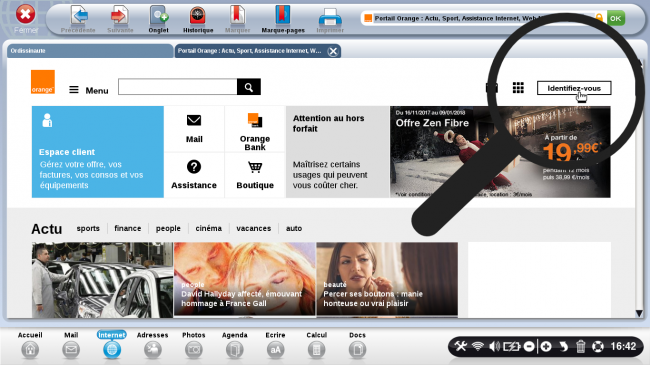This screenshot has width=650, height=365.
Task: Click the Identifiez-vous button
Action: tap(574, 88)
